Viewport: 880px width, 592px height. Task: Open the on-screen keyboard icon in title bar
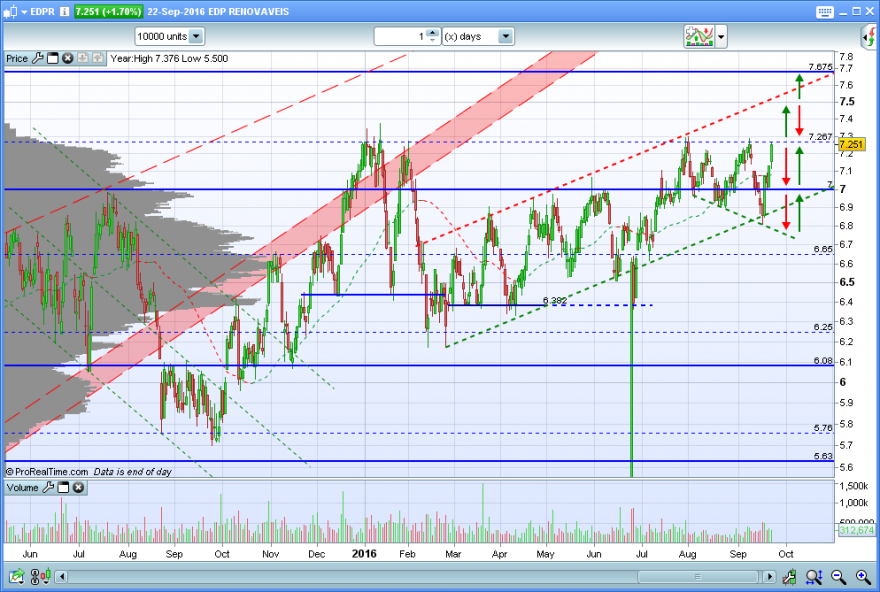824,12
